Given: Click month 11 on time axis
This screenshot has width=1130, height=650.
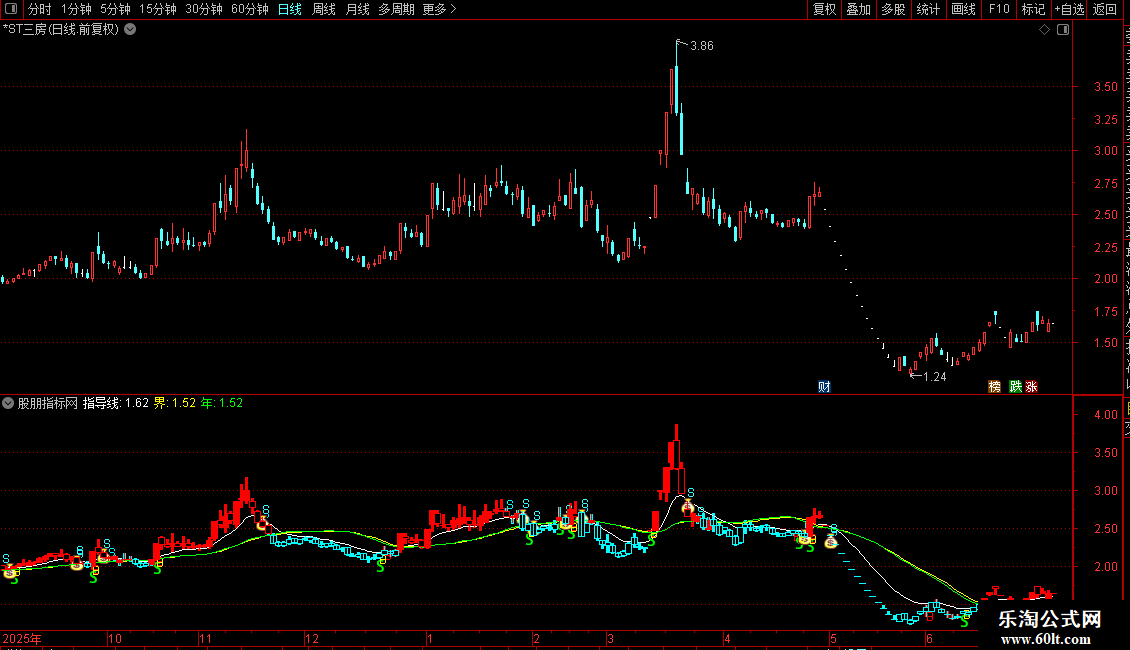Looking at the screenshot, I should [x=205, y=638].
